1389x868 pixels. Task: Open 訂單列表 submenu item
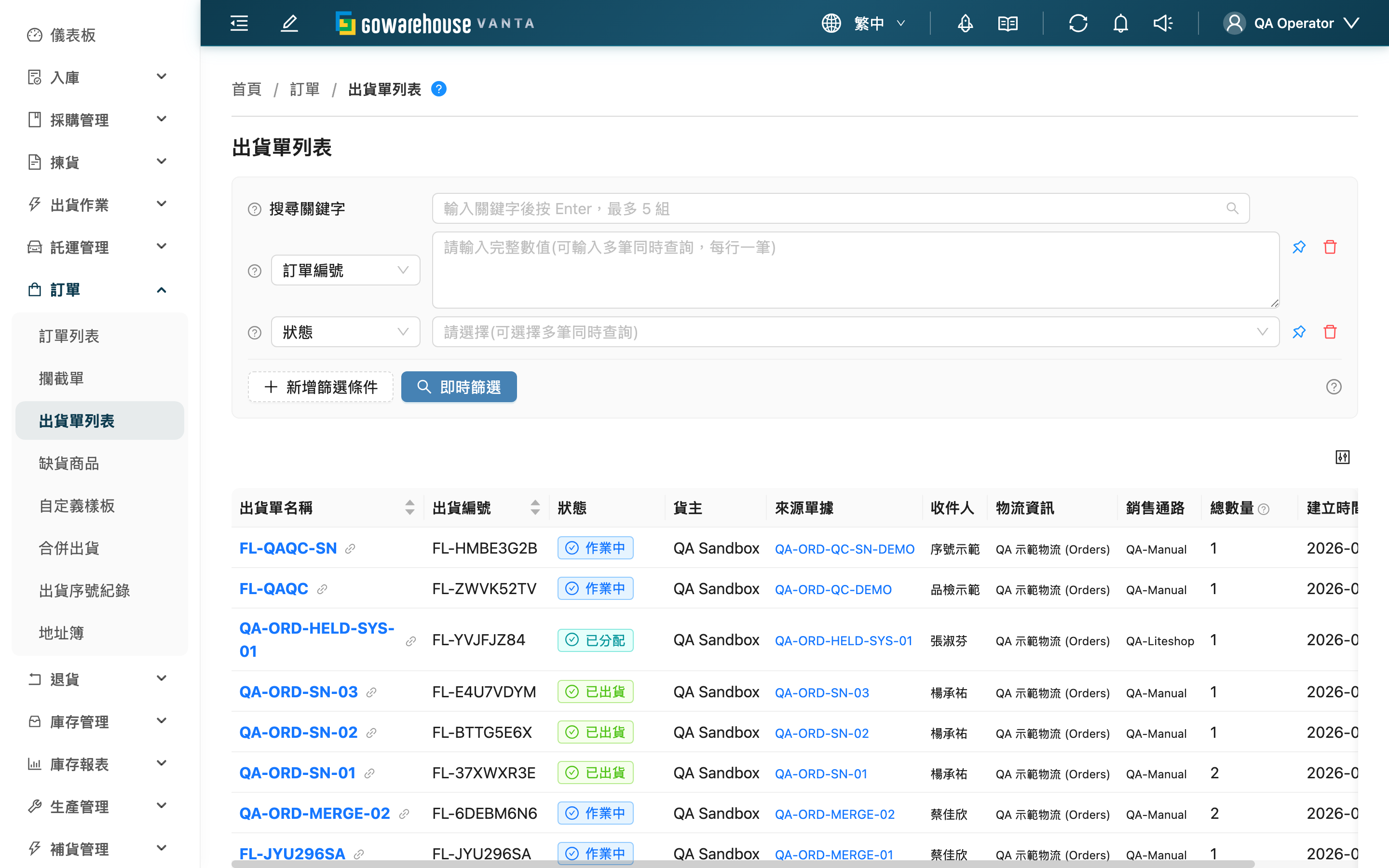[100, 336]
